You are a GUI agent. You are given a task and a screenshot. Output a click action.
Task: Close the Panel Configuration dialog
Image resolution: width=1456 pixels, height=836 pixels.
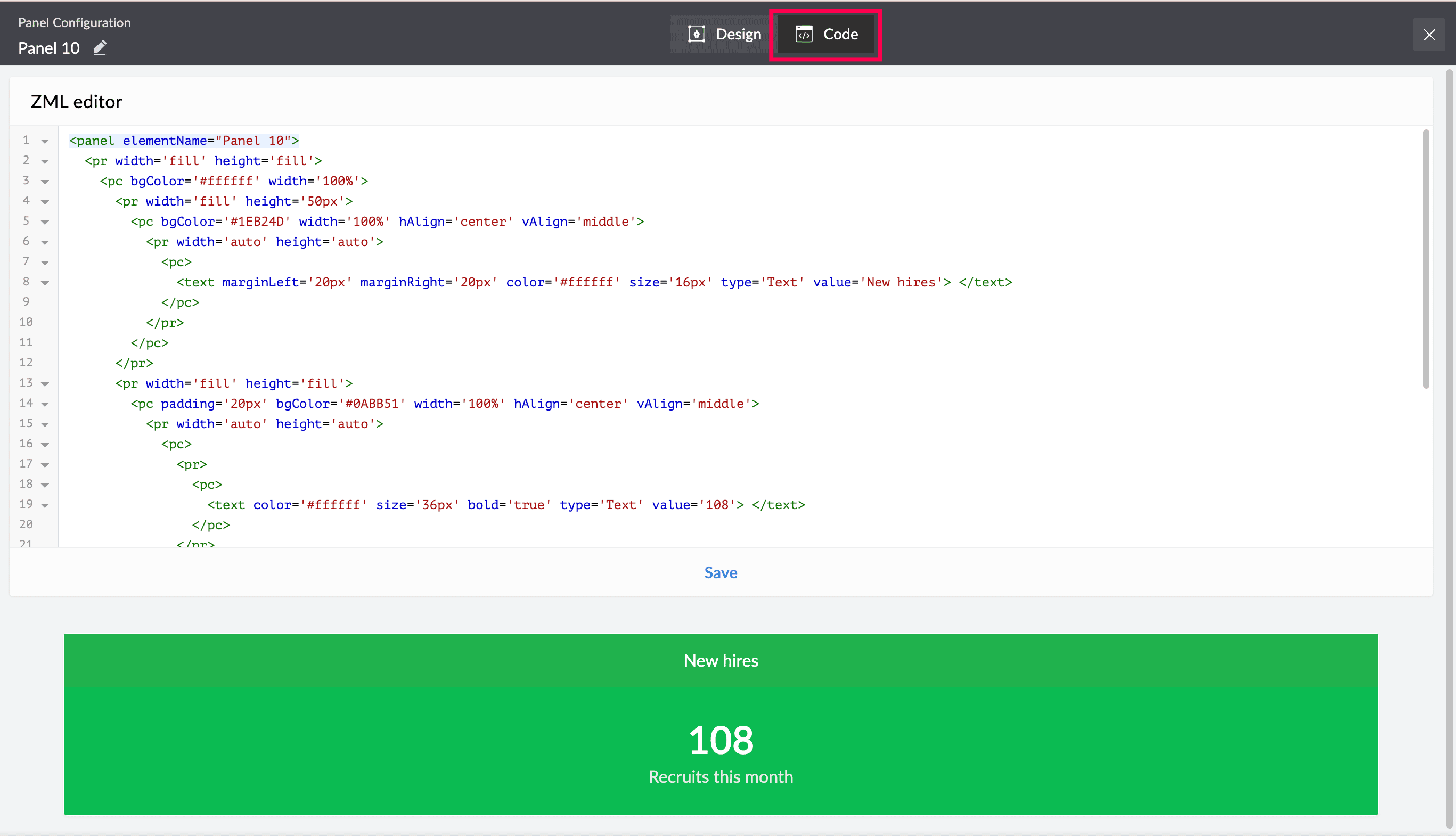pyautogui.click(x=1429, y=35)
